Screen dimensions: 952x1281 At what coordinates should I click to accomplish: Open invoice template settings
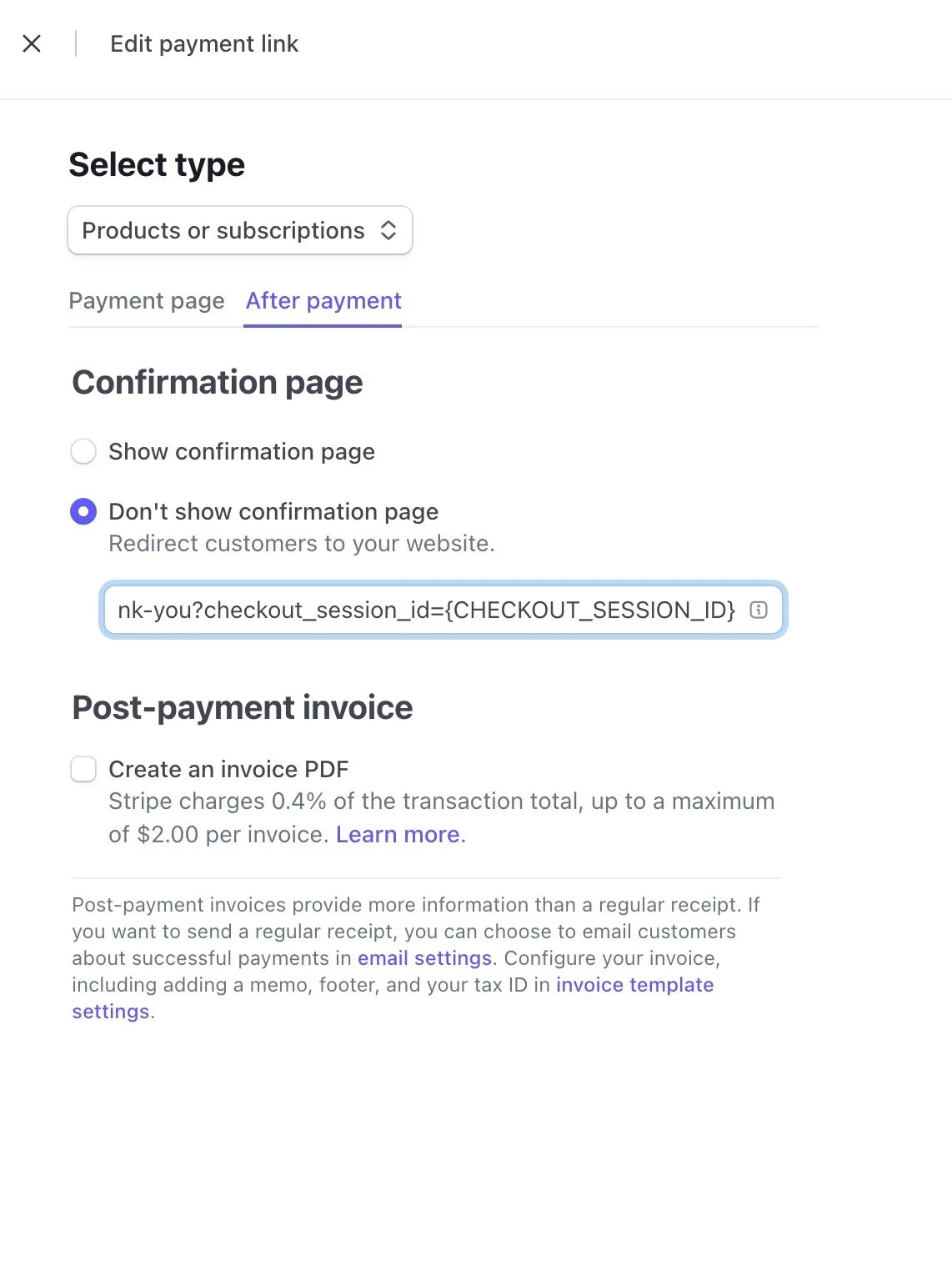coord(634,985)
